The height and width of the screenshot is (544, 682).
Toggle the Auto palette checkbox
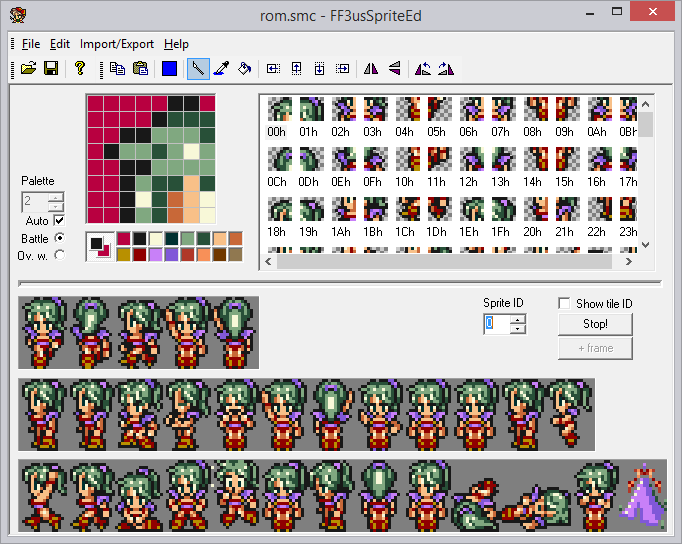[x=60, y=220]
